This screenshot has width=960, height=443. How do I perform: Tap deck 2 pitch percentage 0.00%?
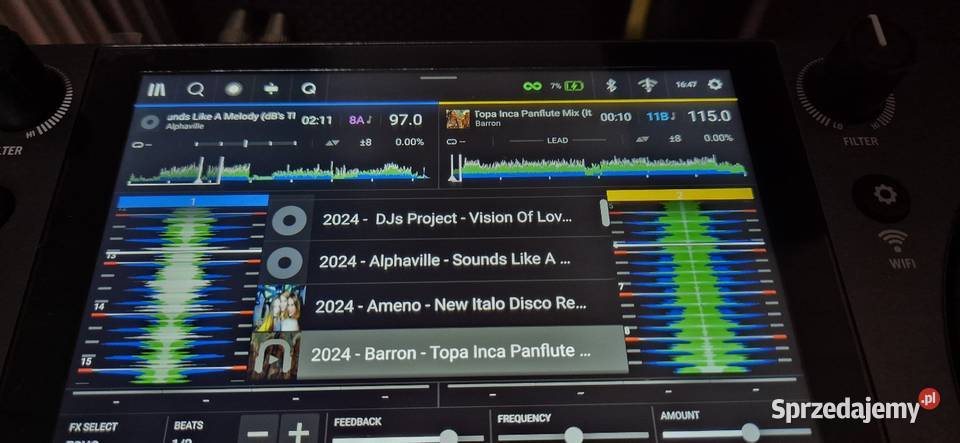tap(718, 138)
